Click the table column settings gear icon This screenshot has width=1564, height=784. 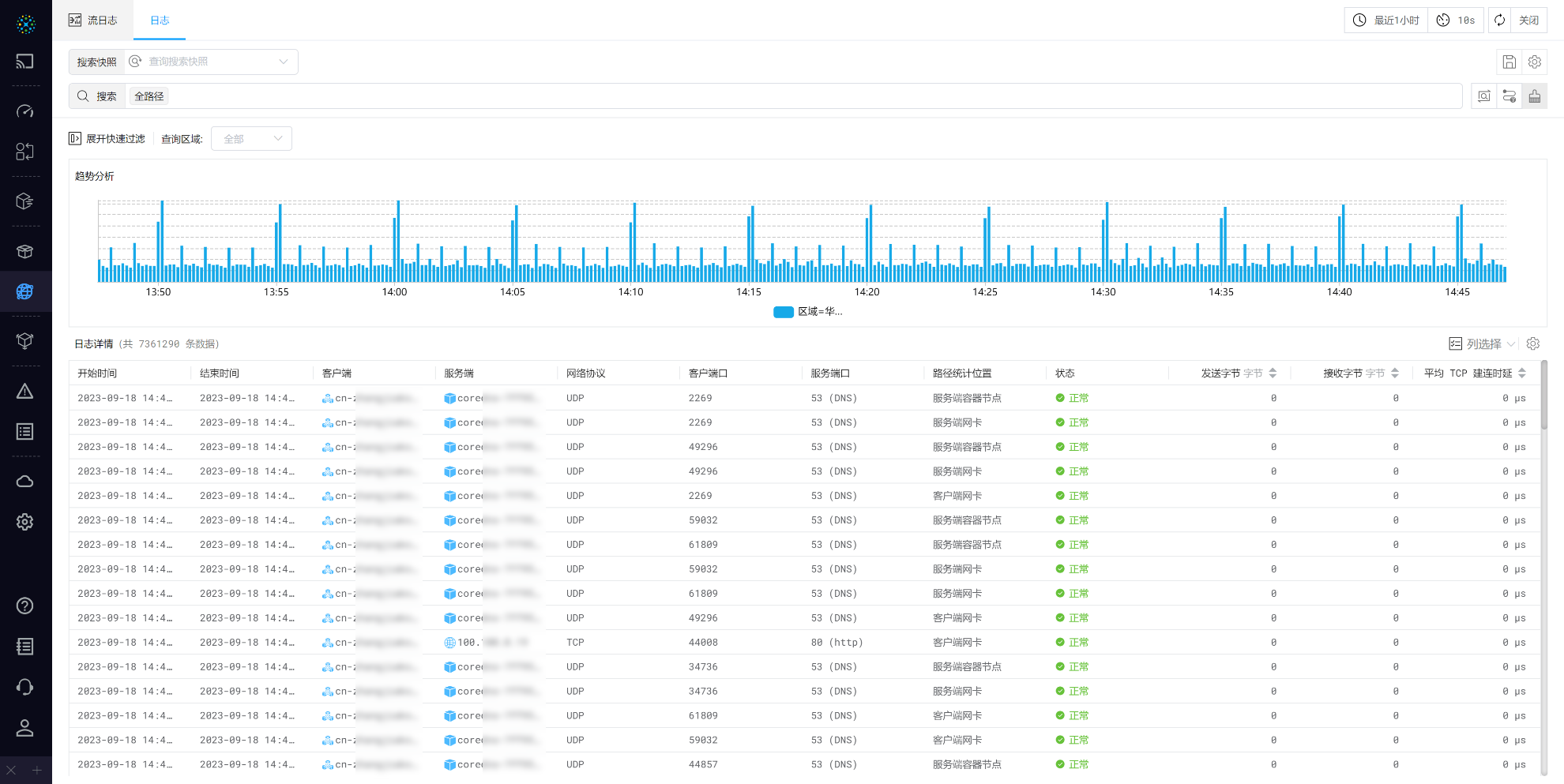[1533, 343]
